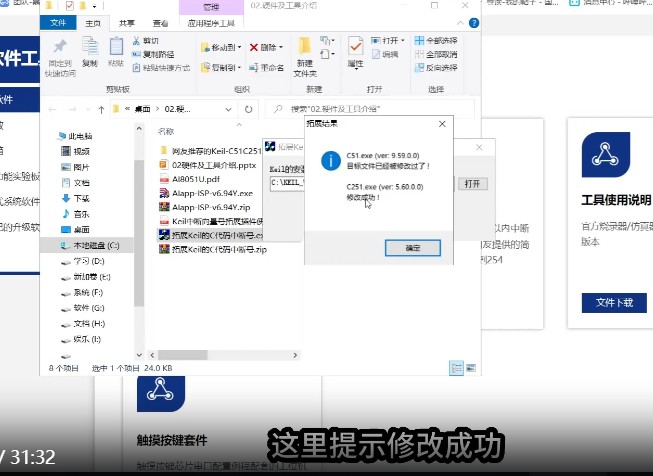Click the 管理 contextual tab

click(211, 7)
